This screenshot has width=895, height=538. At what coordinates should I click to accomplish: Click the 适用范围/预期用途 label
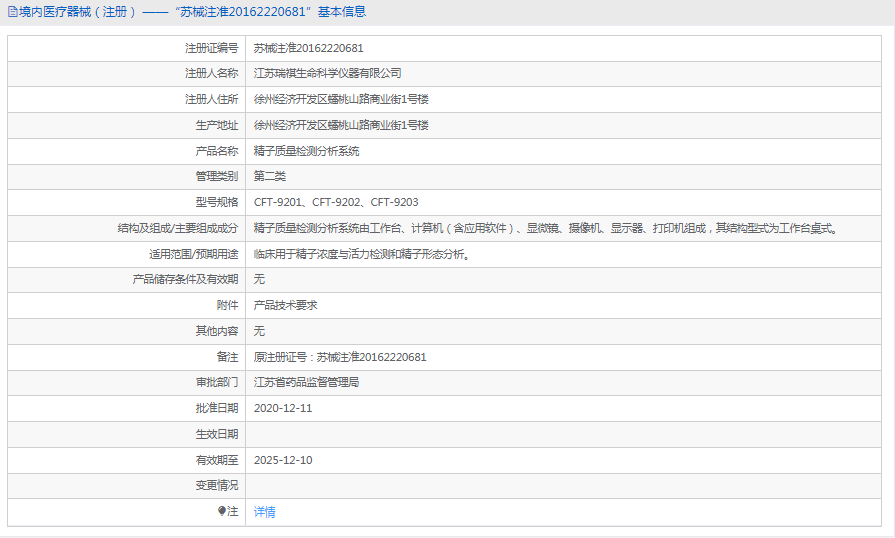[x=193, y=254]
